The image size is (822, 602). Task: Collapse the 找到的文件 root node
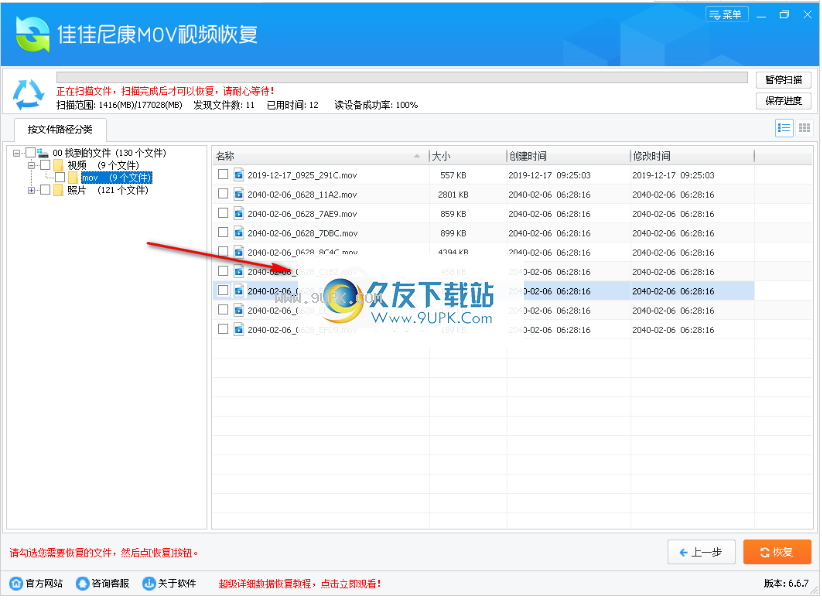pos(16,153)
